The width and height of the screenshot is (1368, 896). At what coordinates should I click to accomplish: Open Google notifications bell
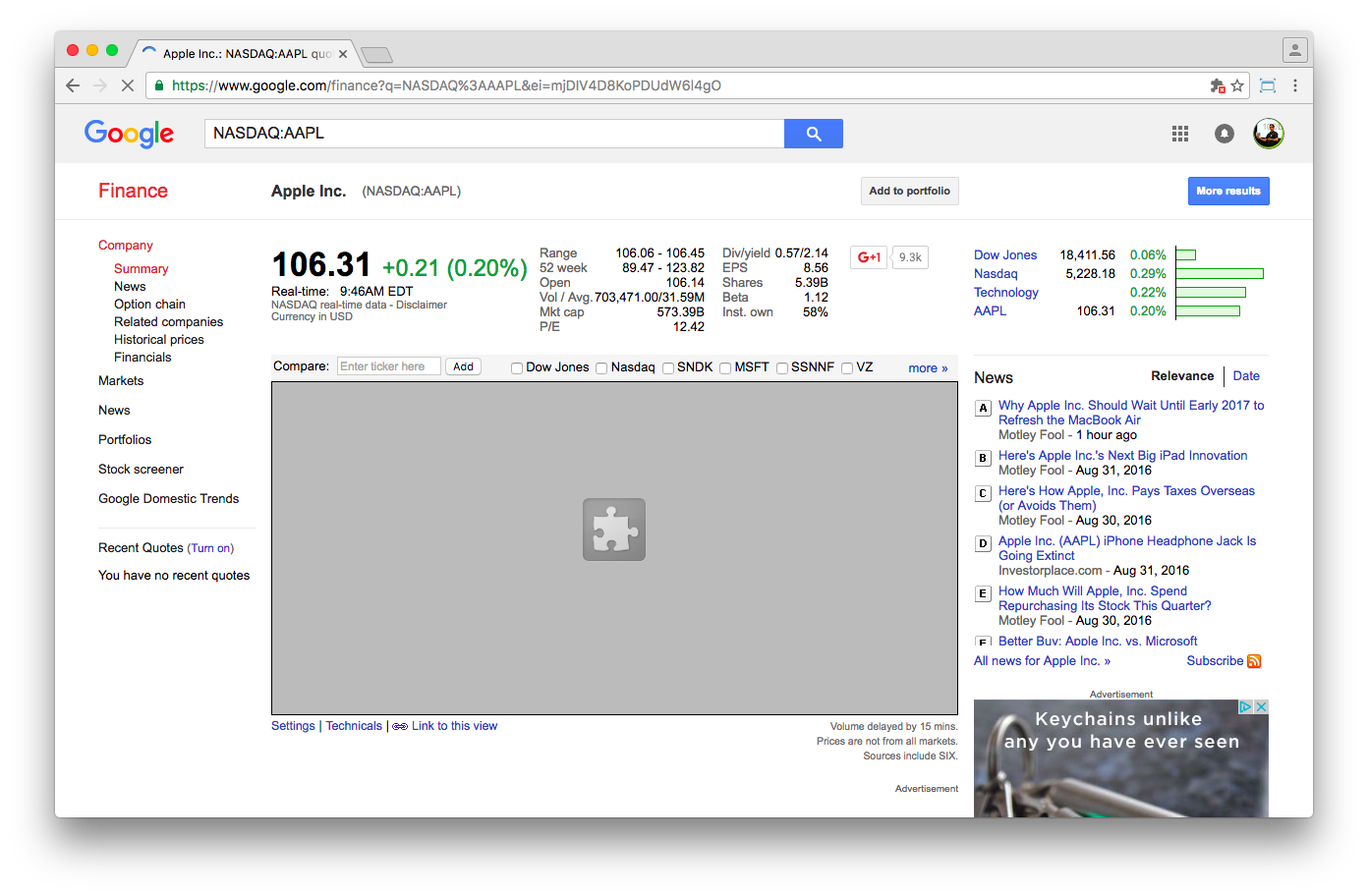[1225, 134]
